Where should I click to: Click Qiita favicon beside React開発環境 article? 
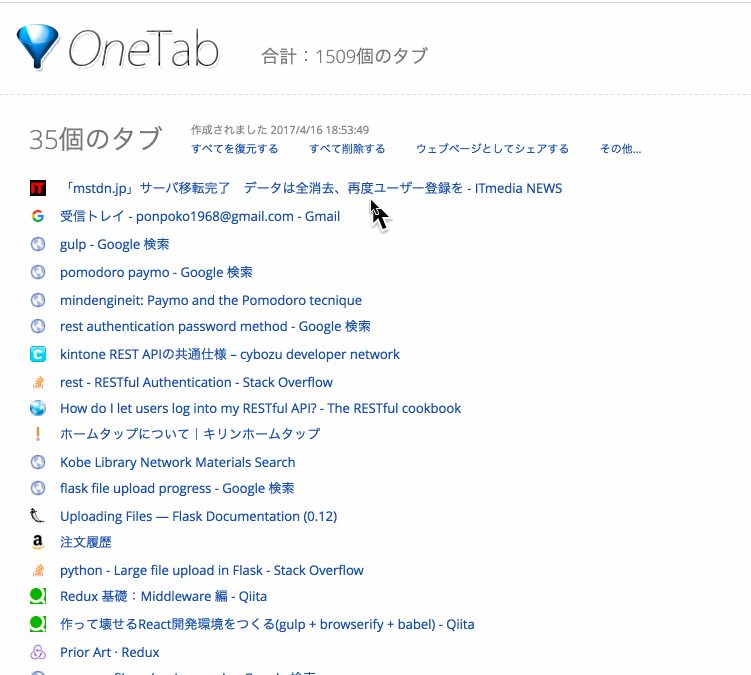tap(38, 624)
